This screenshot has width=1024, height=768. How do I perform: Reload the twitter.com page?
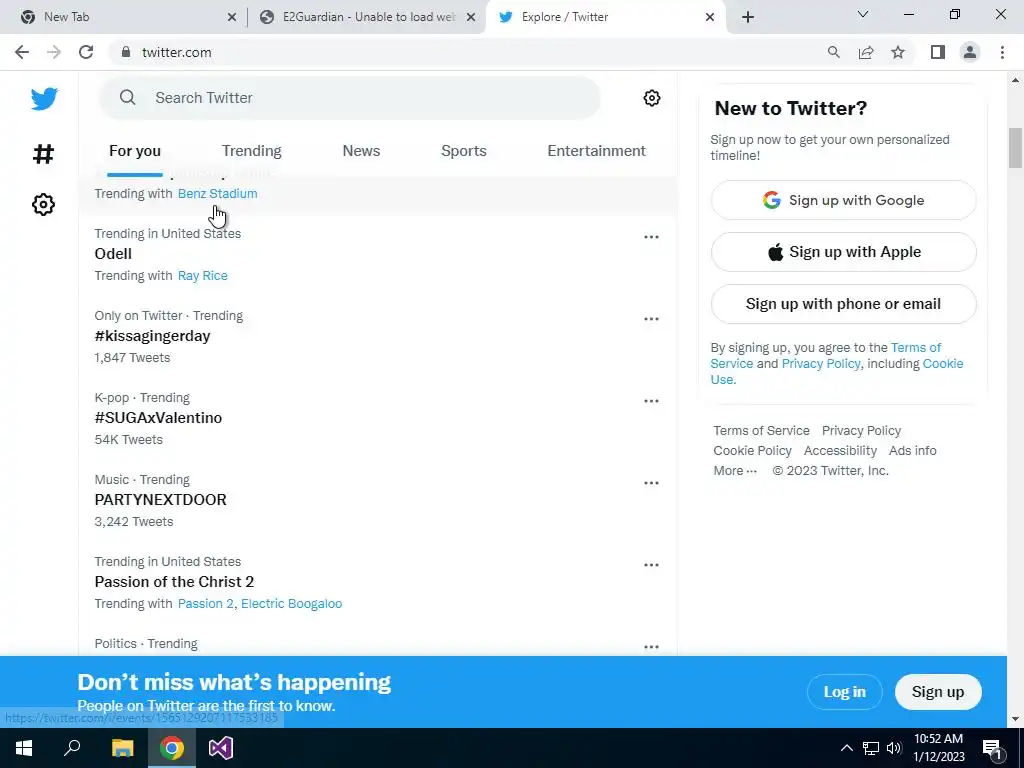click(86, 52)
